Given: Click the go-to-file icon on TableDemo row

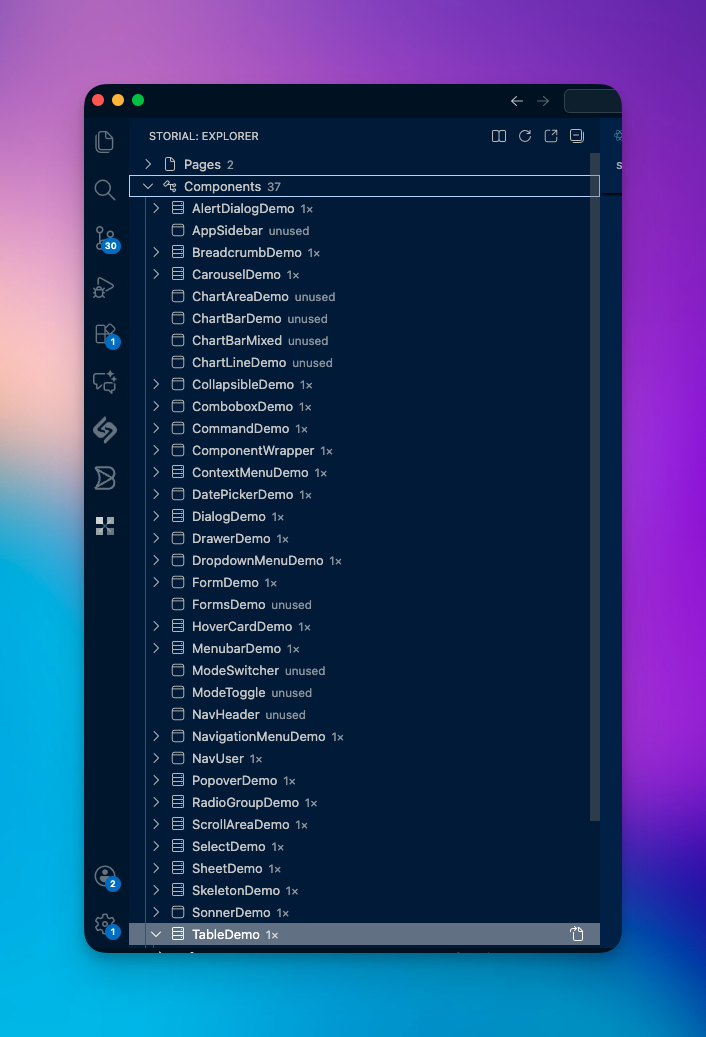Looking at the screenshot, I should click(x=576, y=934).
